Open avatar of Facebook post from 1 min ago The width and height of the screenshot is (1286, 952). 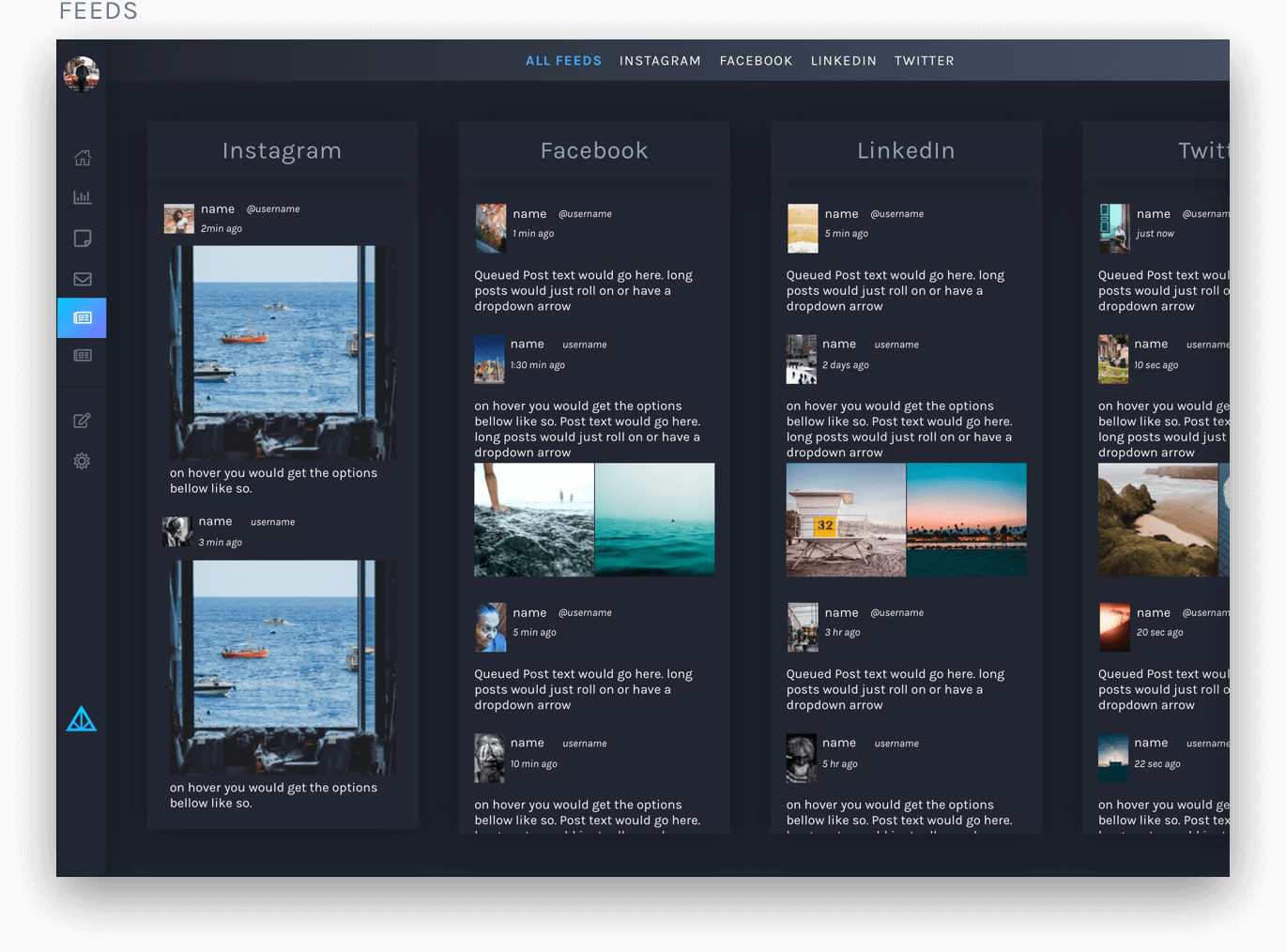click(490, 228)
